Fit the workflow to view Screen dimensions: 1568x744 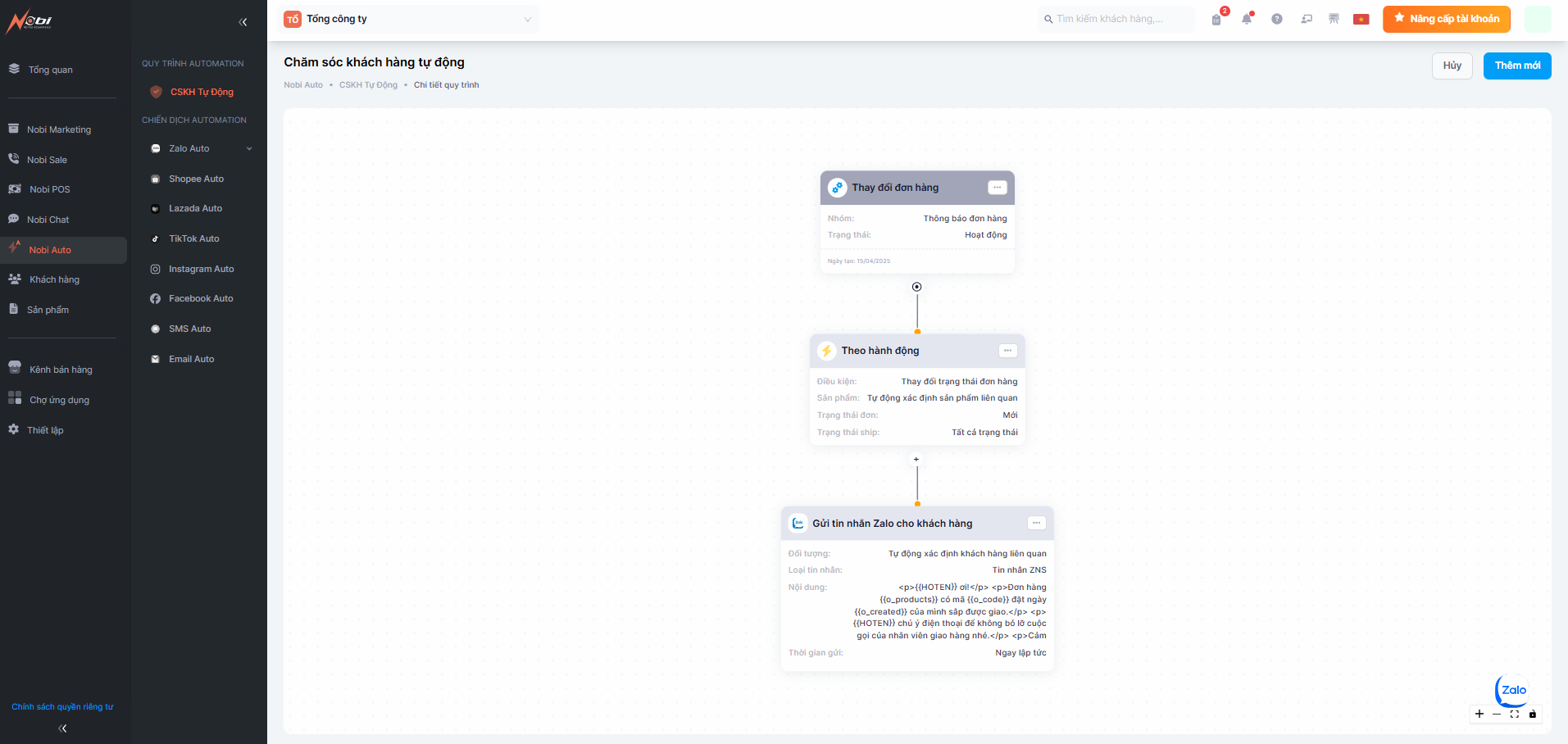pyautogui.click(x=1515, y=714)
